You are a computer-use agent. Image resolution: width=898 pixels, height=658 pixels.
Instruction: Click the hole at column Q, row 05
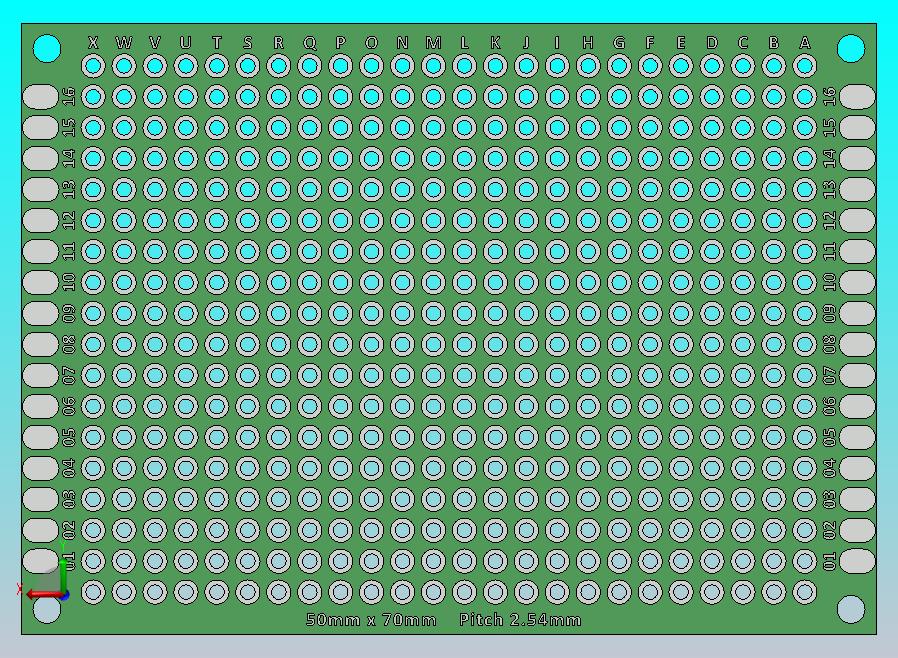pyautogui.click(x=310, y=437)
